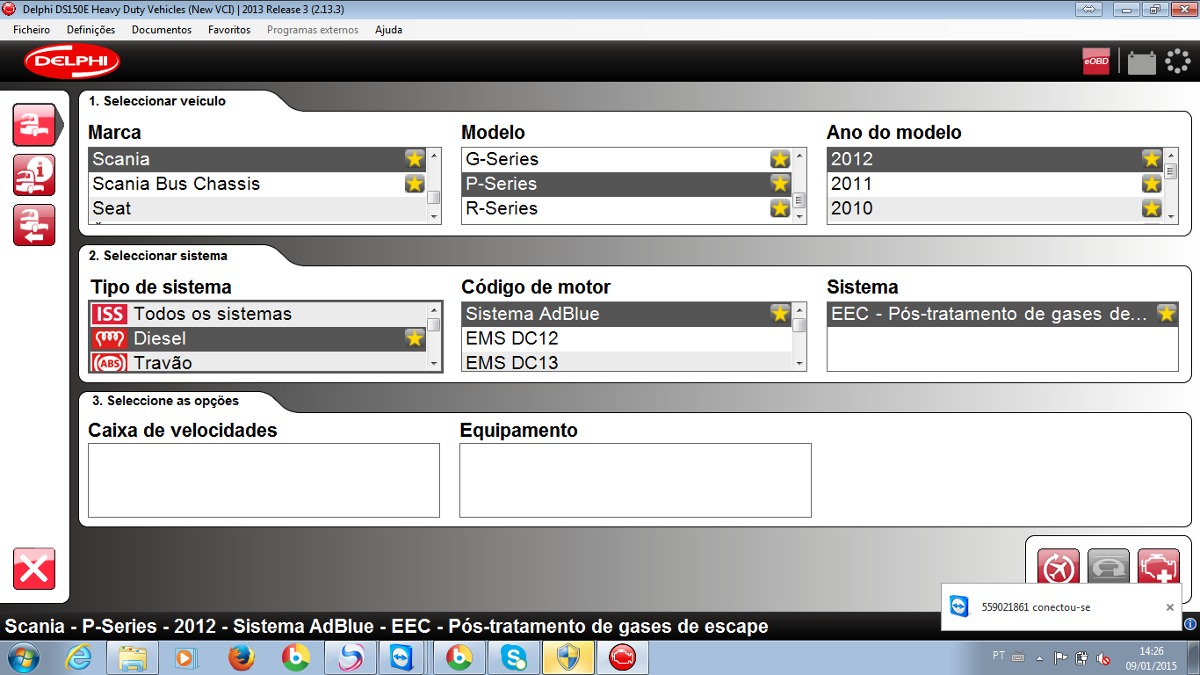1200x675 pixels.
Task: Open the Ficheiro menu
Action: pyautogui.click(x=32, y=30)
